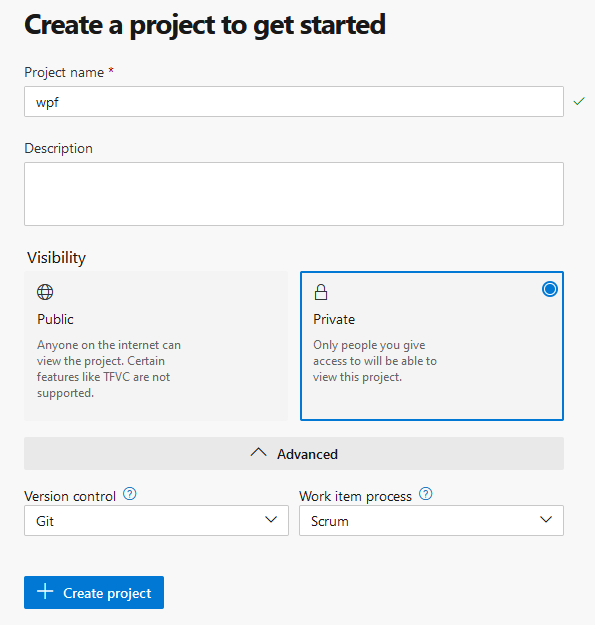Screen dimensions: 595x625
Task: Click the plus icon on Create project
Action: pos(45,592)
